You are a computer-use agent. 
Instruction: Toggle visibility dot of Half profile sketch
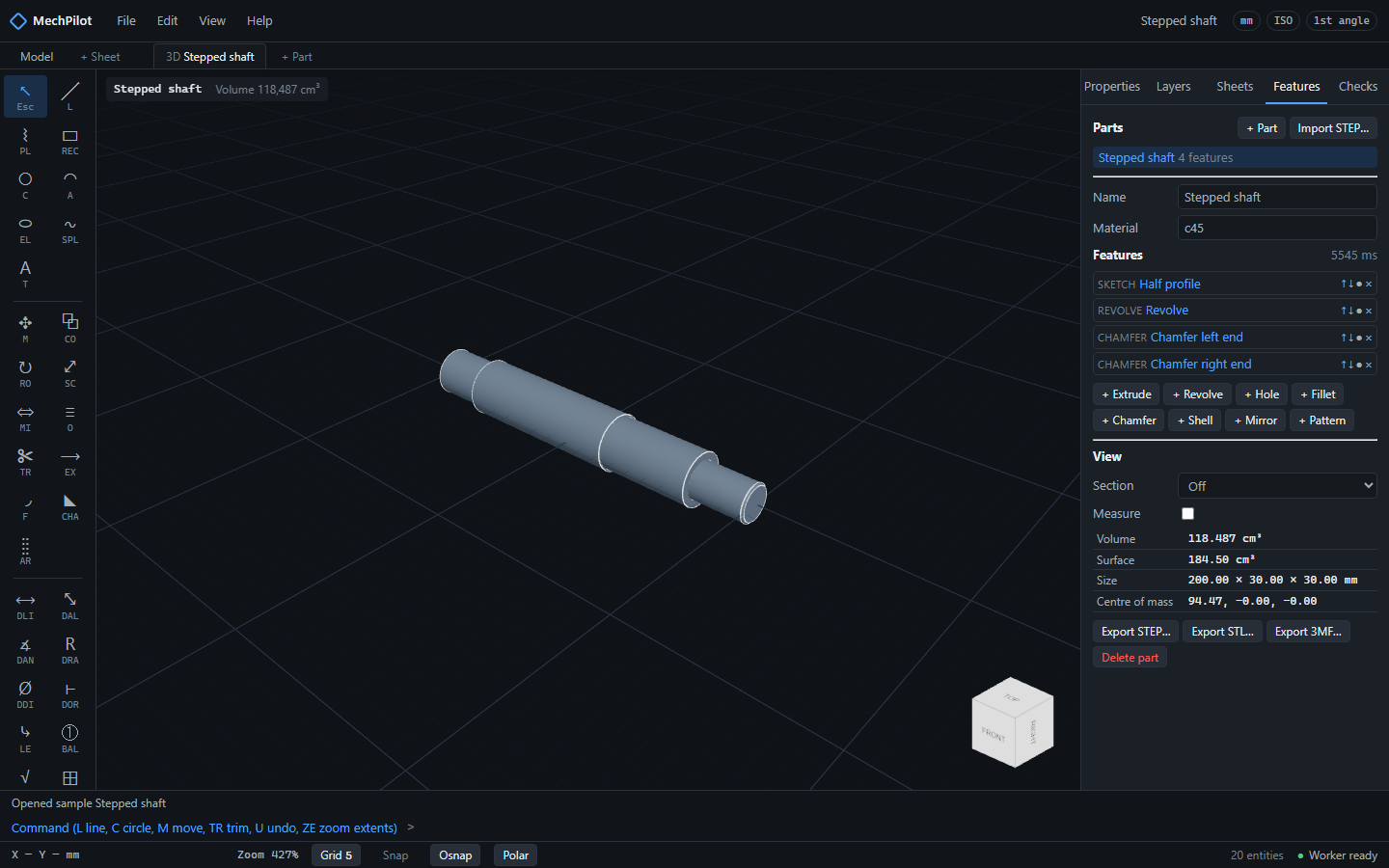[1359, 285]
